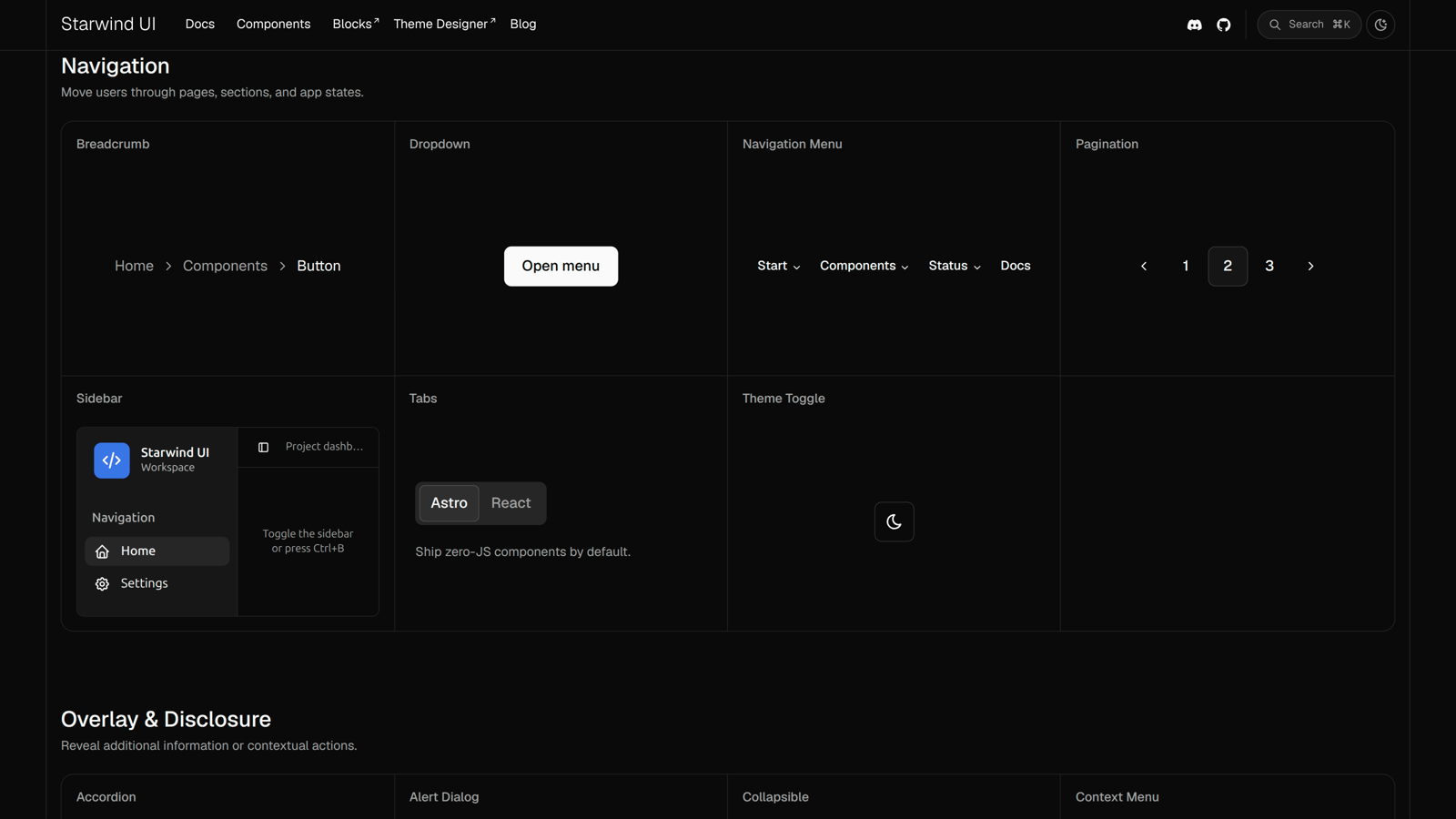Go to Starwind UI home logo
1456x819 pixels.
point(108,24)
